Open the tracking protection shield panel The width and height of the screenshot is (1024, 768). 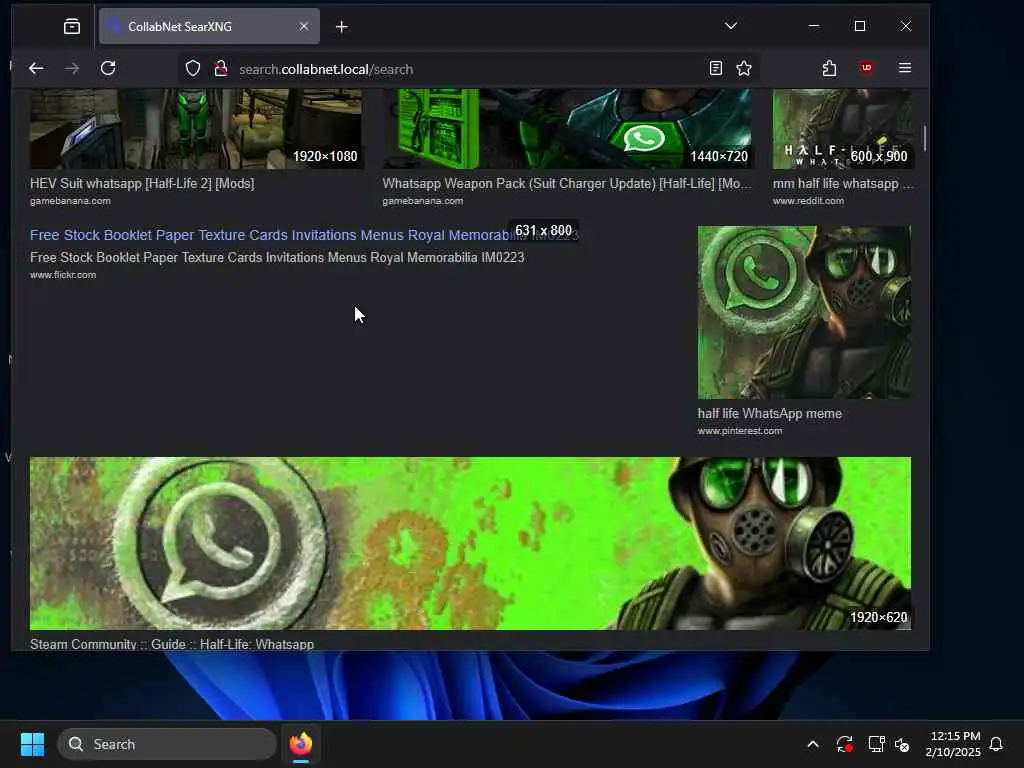tap(193, 69)
